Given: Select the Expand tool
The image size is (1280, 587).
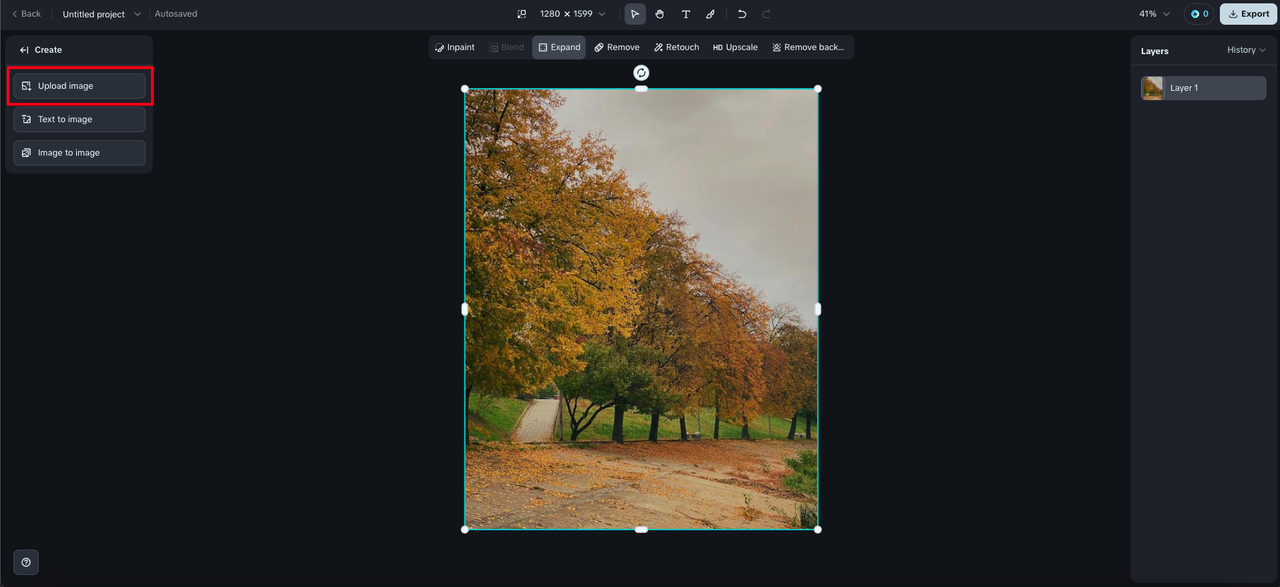Looking at the screenshot, I should point(559,47).
